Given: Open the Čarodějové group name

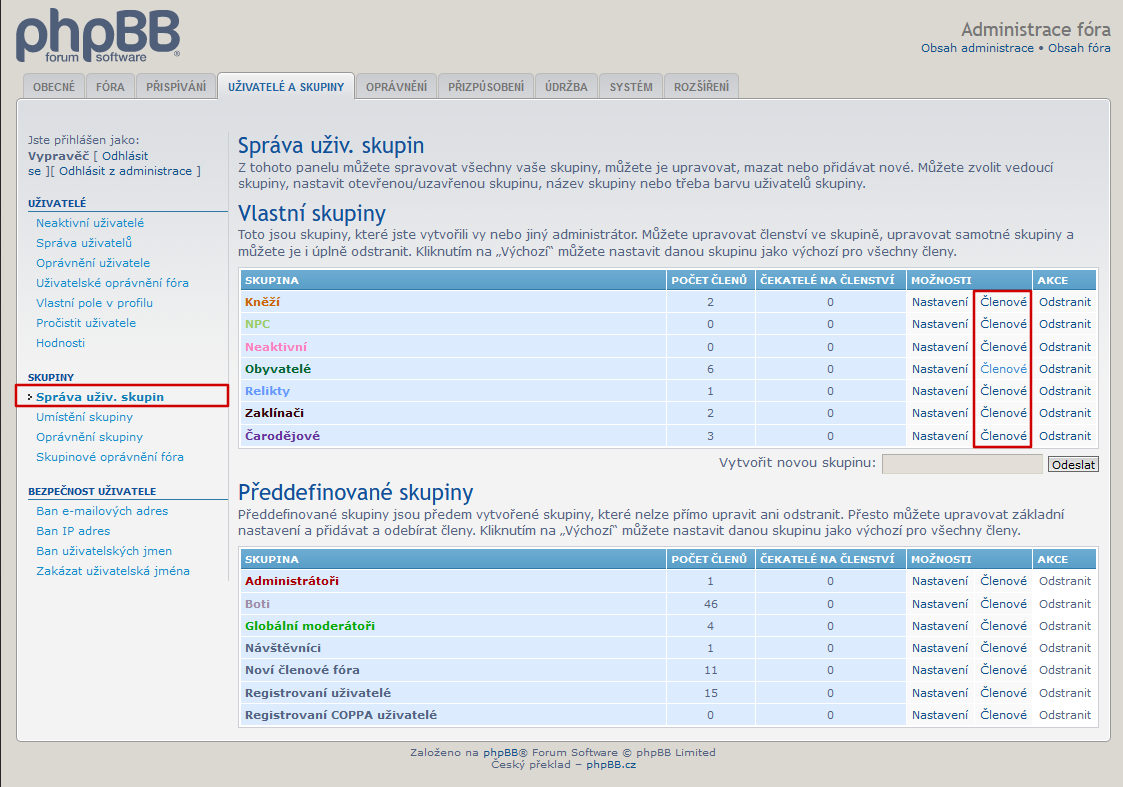Looking at the screenshot, I should point(282,435).
